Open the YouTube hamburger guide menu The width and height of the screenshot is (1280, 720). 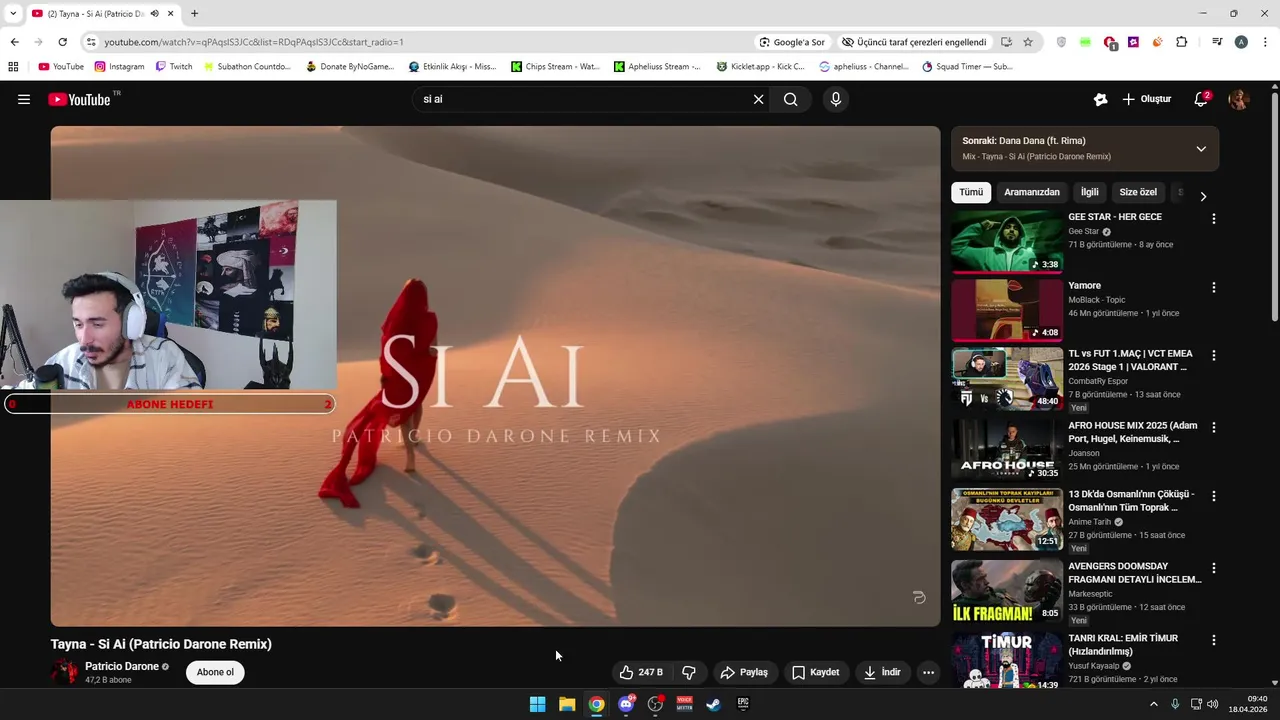[x=24, y=99]
